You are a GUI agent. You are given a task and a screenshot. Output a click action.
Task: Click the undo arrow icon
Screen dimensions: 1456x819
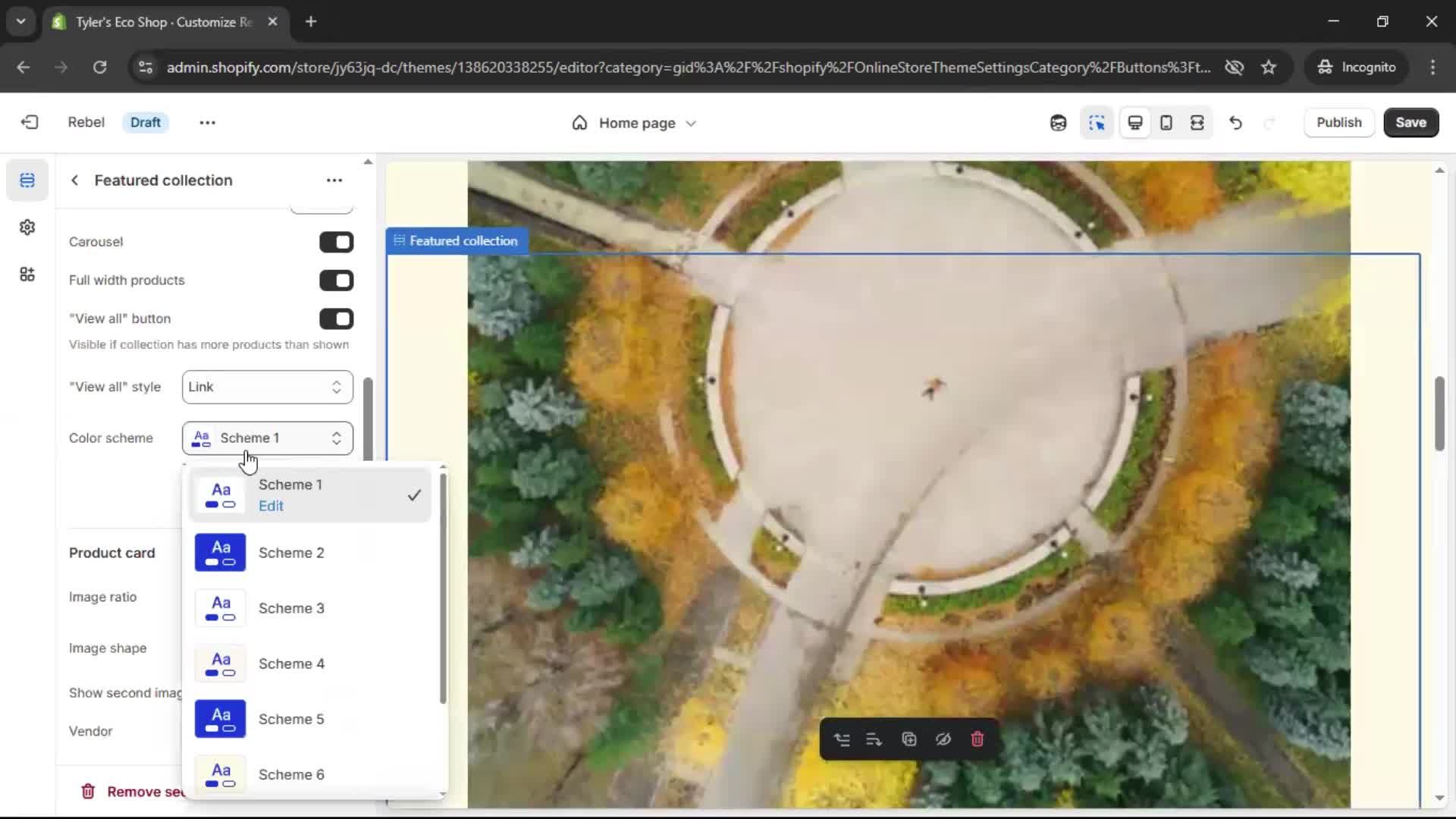1235,123
